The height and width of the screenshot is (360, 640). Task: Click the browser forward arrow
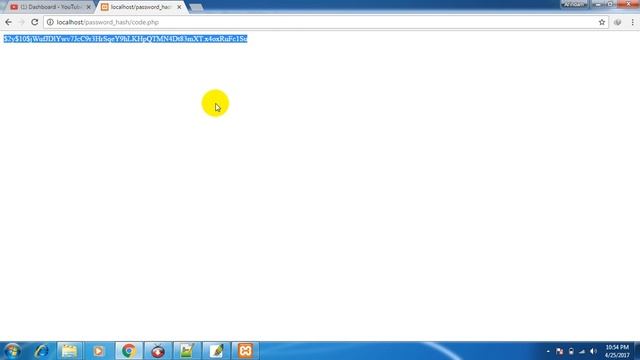22,22
